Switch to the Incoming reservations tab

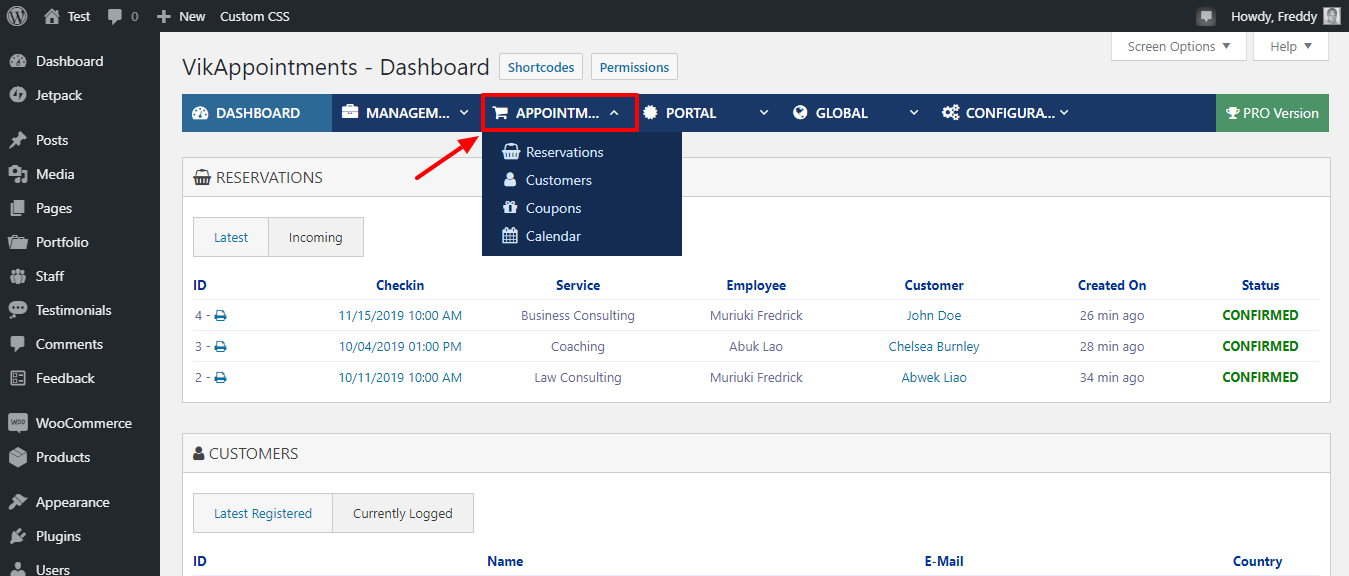(316, 237)
